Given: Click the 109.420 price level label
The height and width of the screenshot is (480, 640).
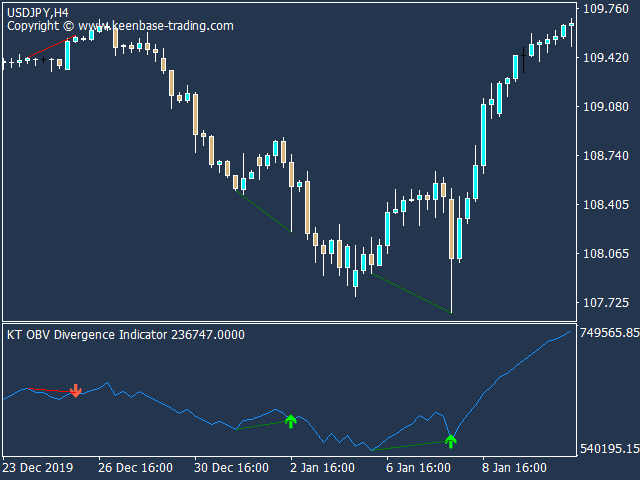Looking at the screenshot, I should pos(606,58).
